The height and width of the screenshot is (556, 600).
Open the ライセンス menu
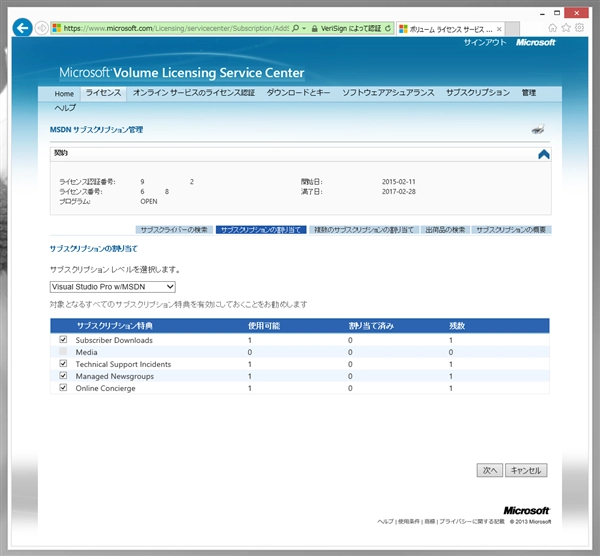click(x=103, y=93)
